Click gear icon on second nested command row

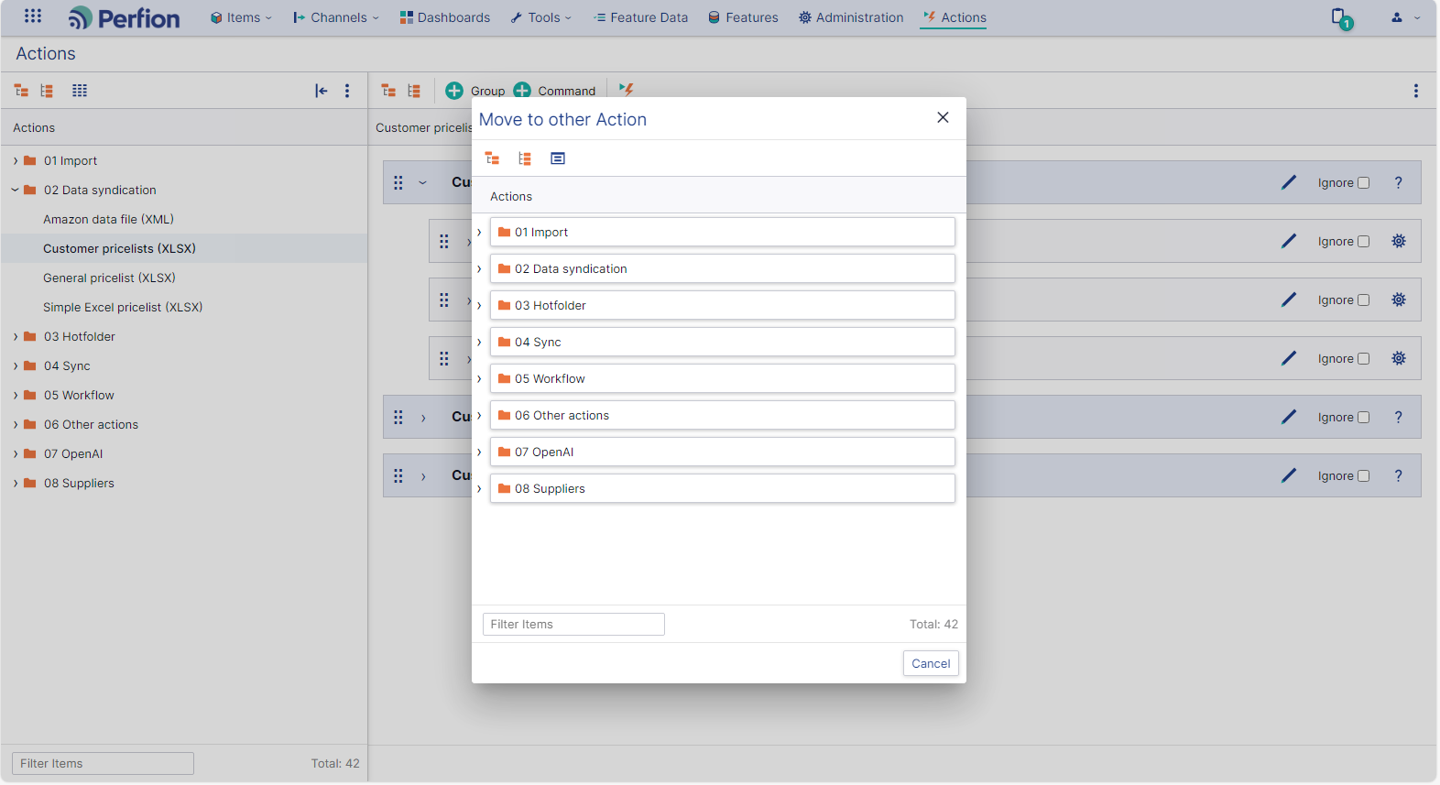(1399, 299)
